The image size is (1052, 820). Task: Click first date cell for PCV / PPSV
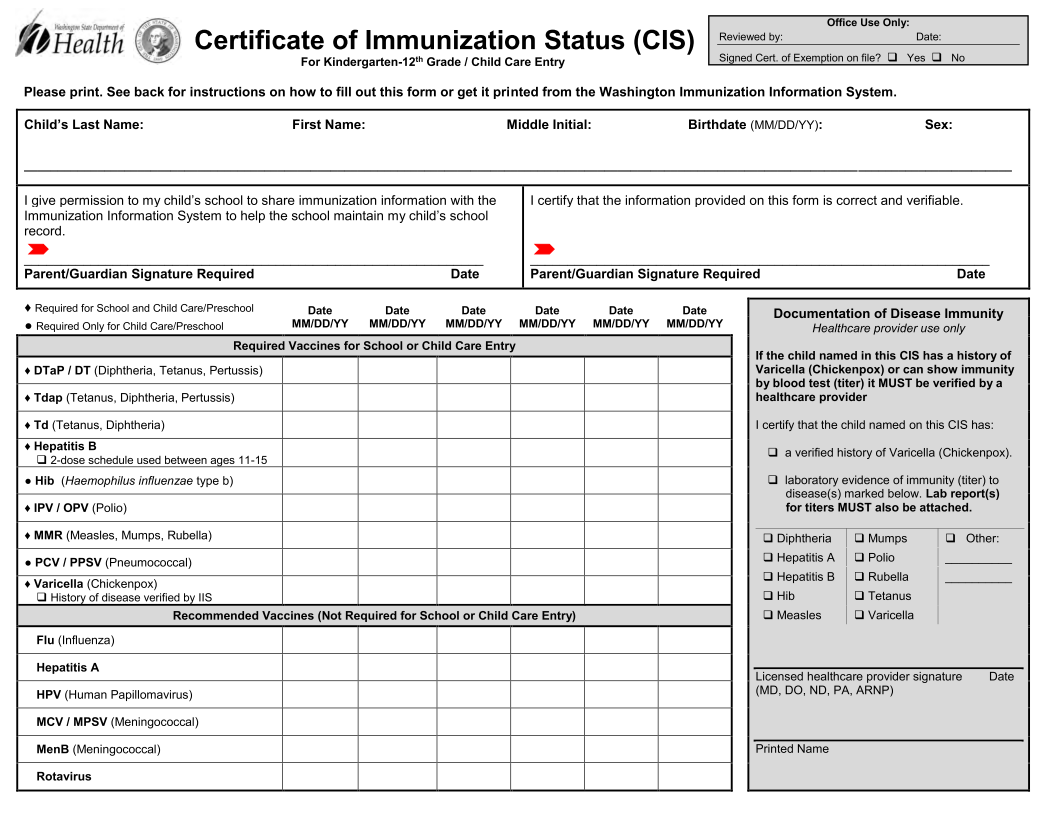320,562
